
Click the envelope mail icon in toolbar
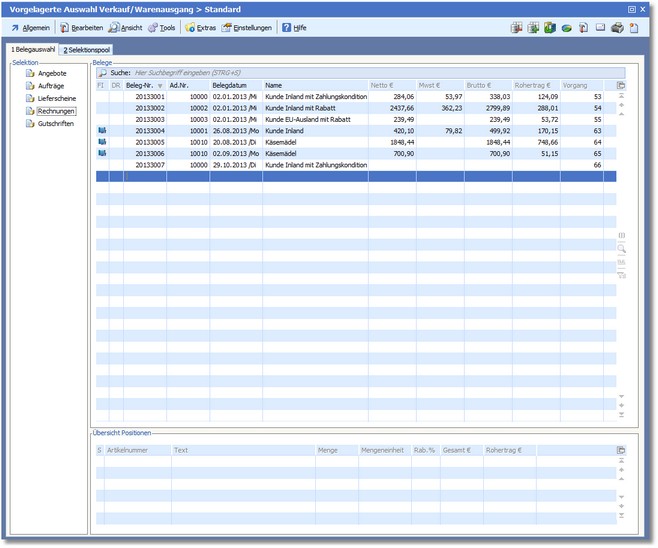(600, 27)
